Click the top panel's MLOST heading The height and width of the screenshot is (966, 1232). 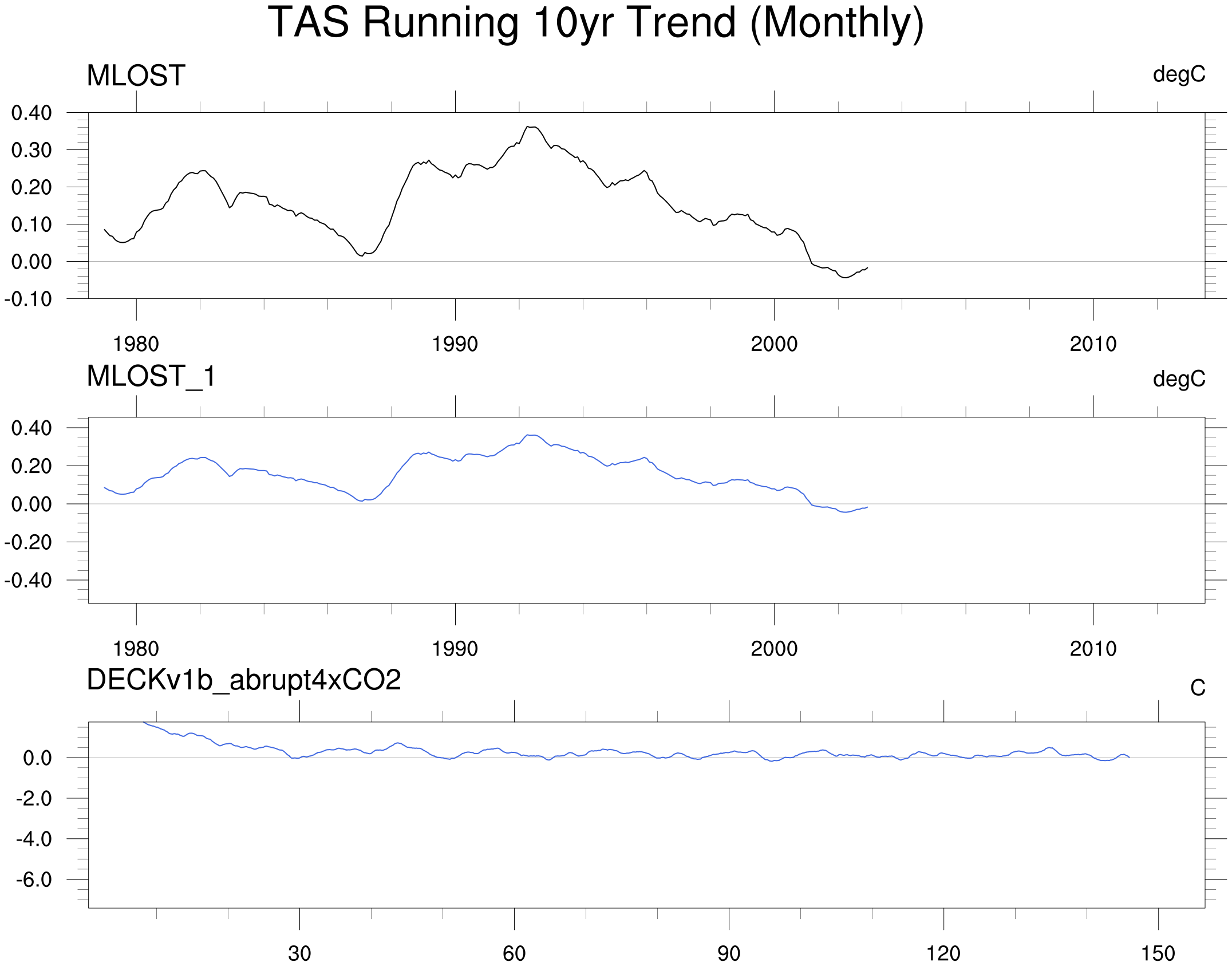click(136, 76)
